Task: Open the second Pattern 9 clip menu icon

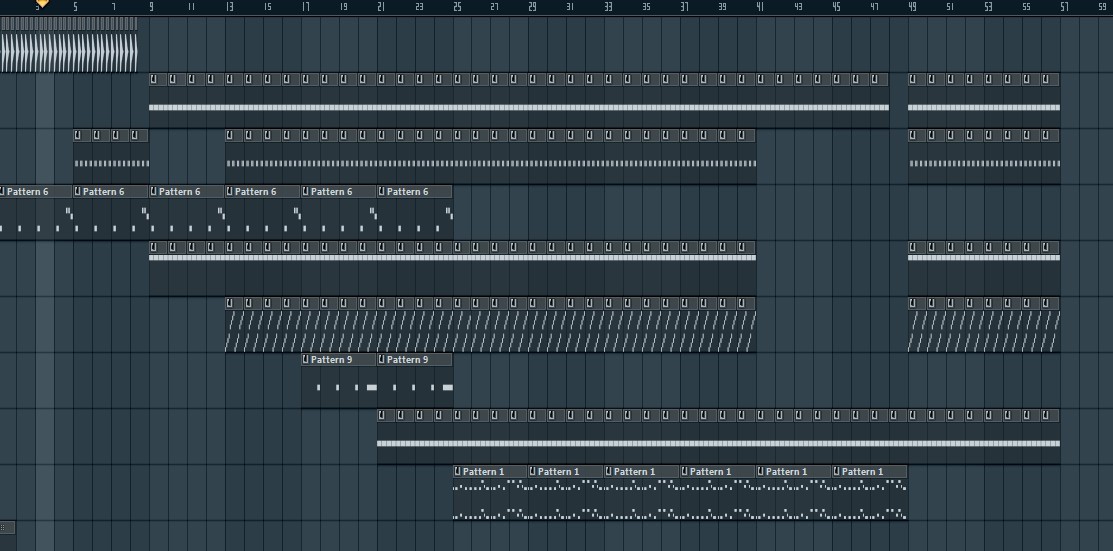Action: (382, 359)
